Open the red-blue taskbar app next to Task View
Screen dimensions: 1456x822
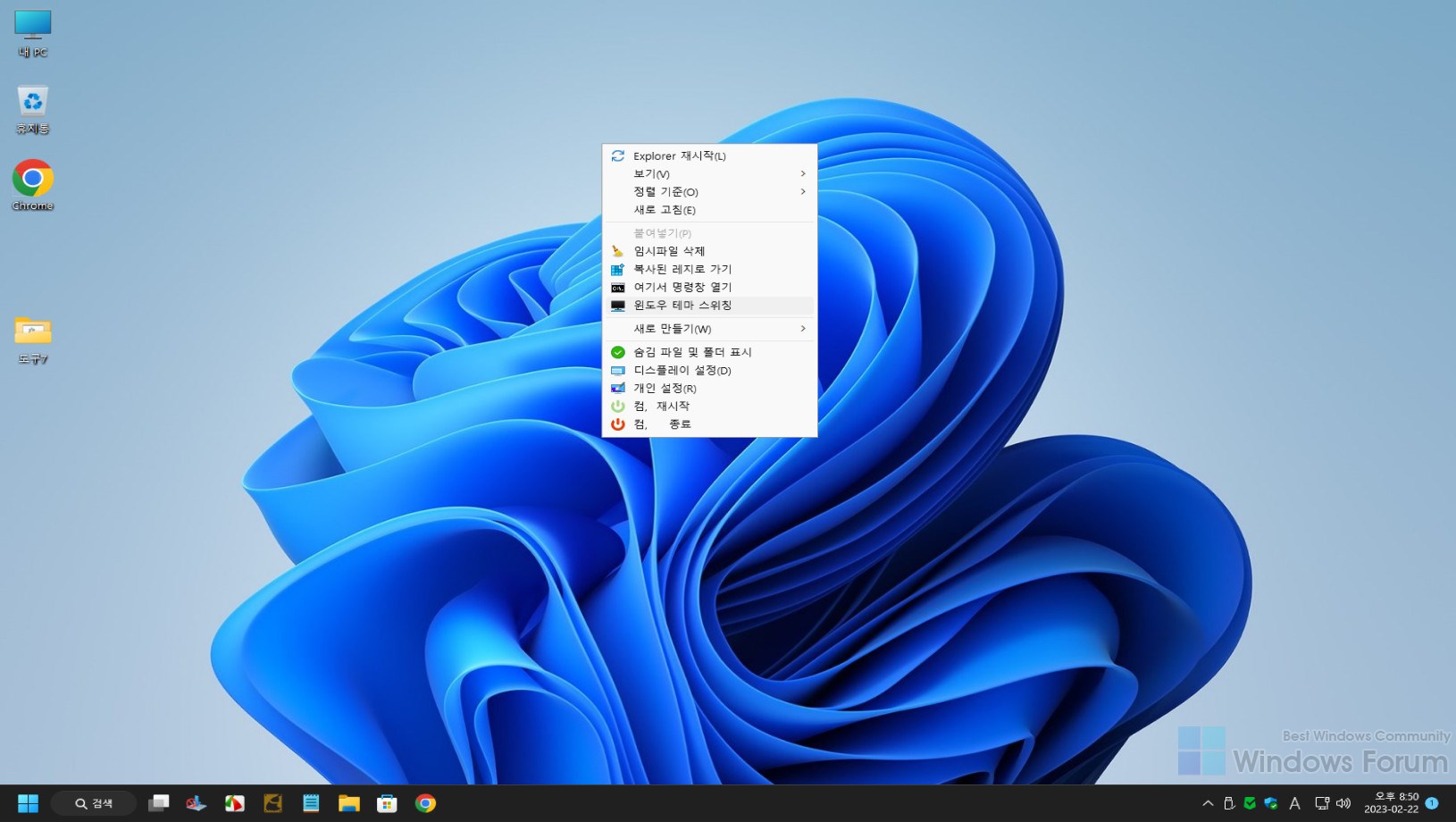[197, 803]
